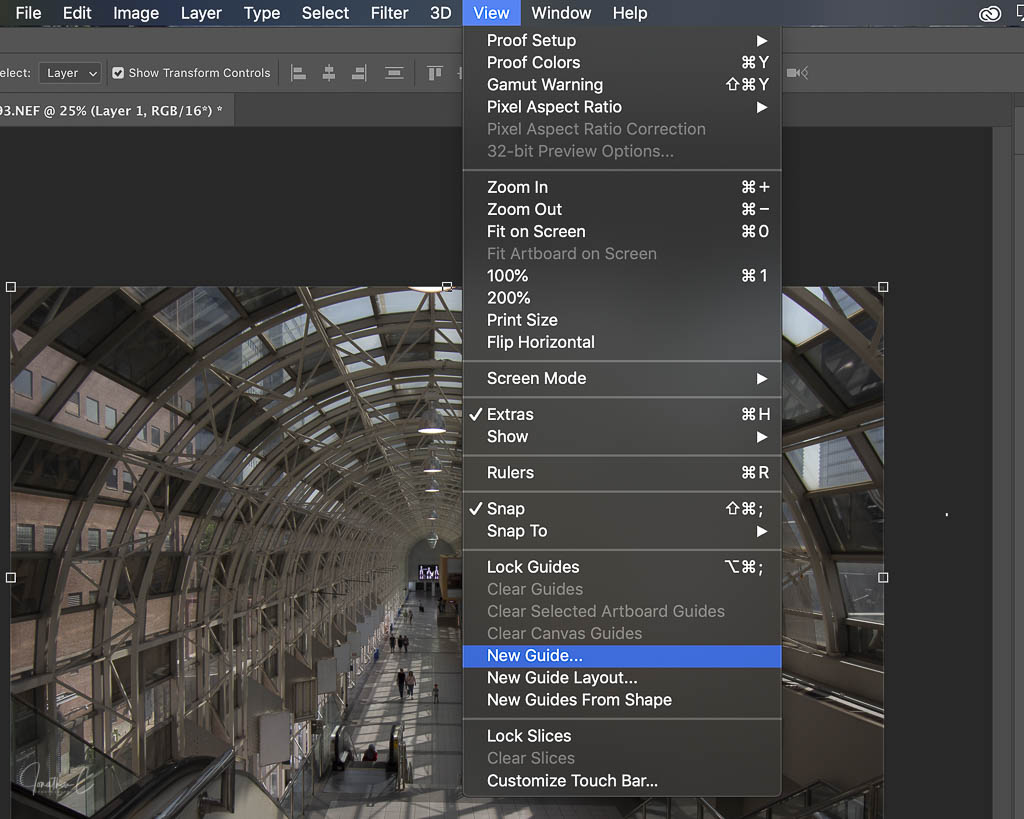
Task: Click the Align Horizontal Centers icon
Action: coord(329,73)
